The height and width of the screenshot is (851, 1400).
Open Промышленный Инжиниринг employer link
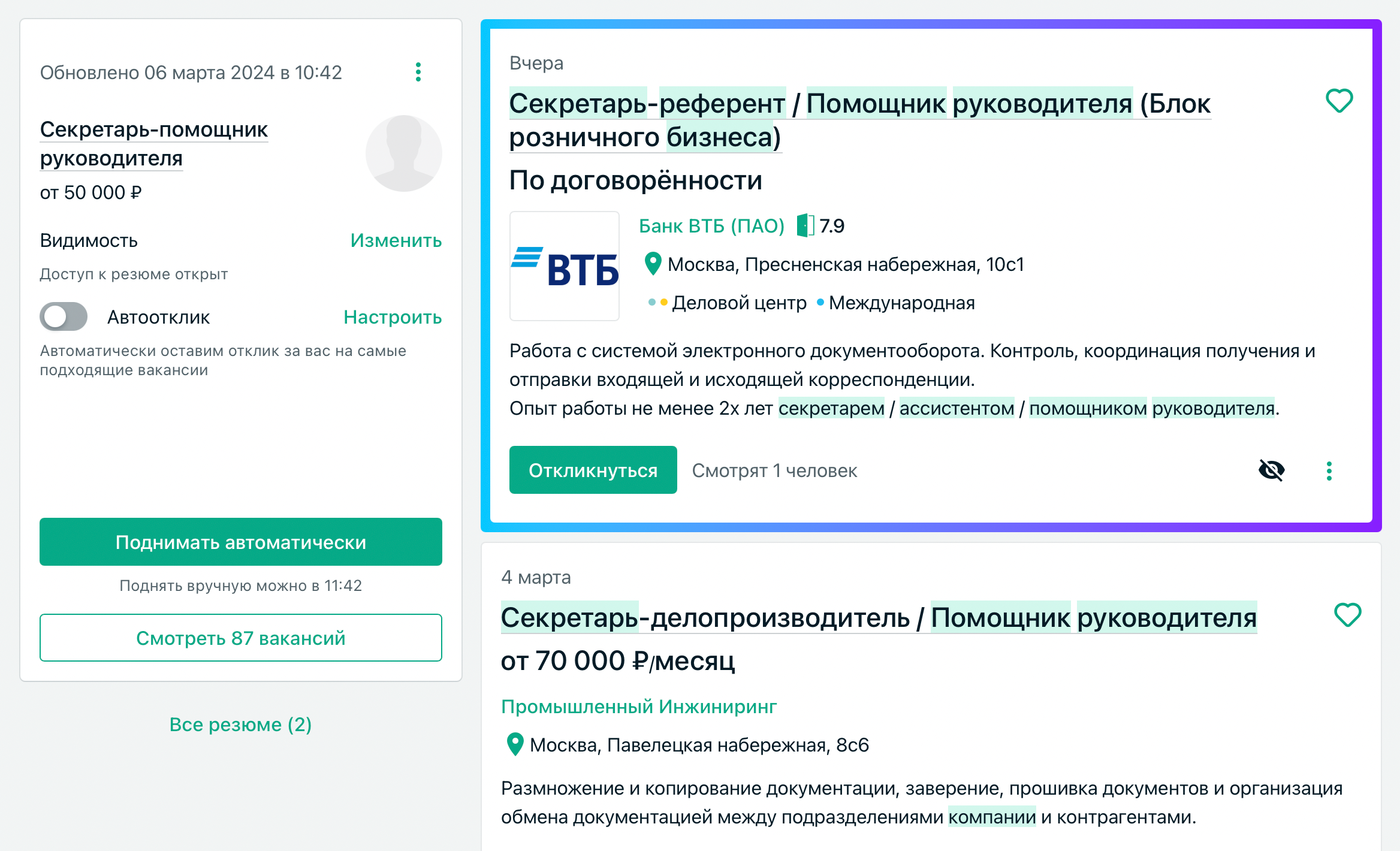(639, 707)
